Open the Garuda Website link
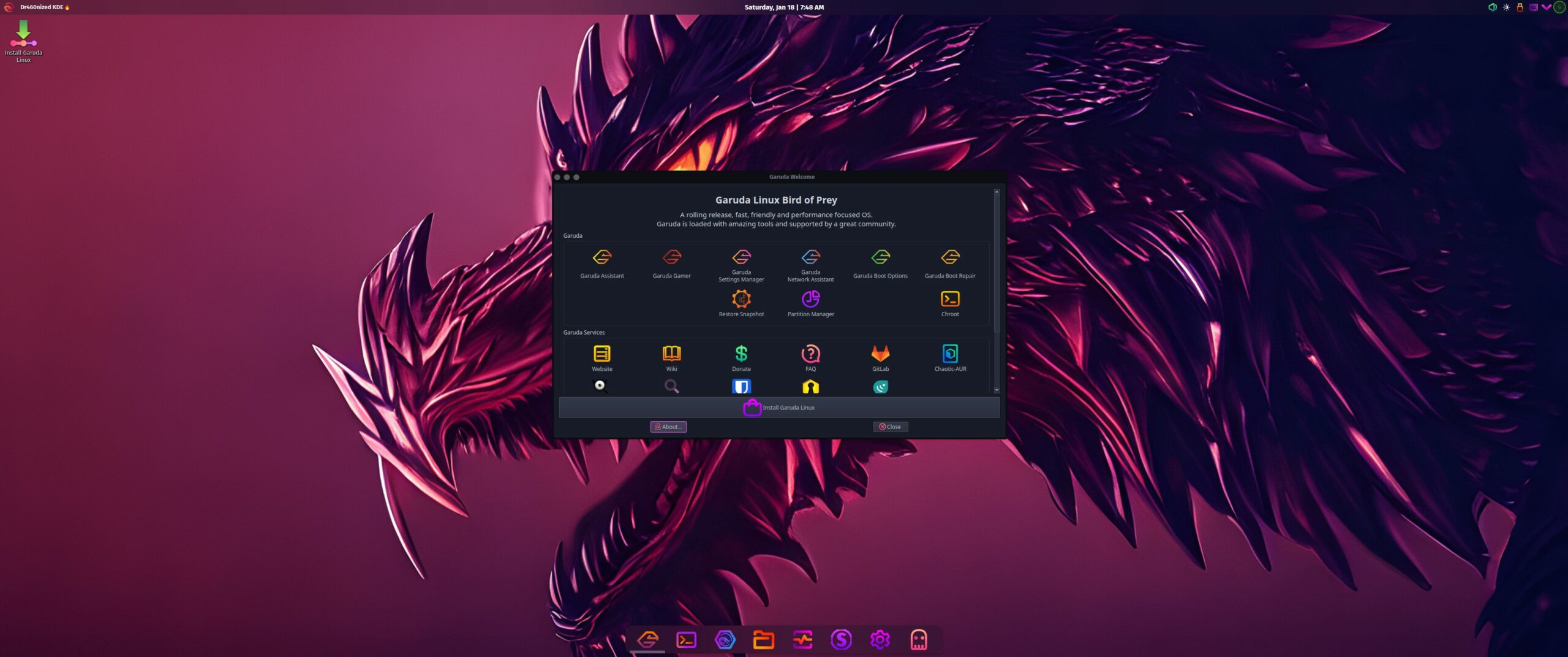The height and width of the screenshot is (657, 1568). pos(602,358)
